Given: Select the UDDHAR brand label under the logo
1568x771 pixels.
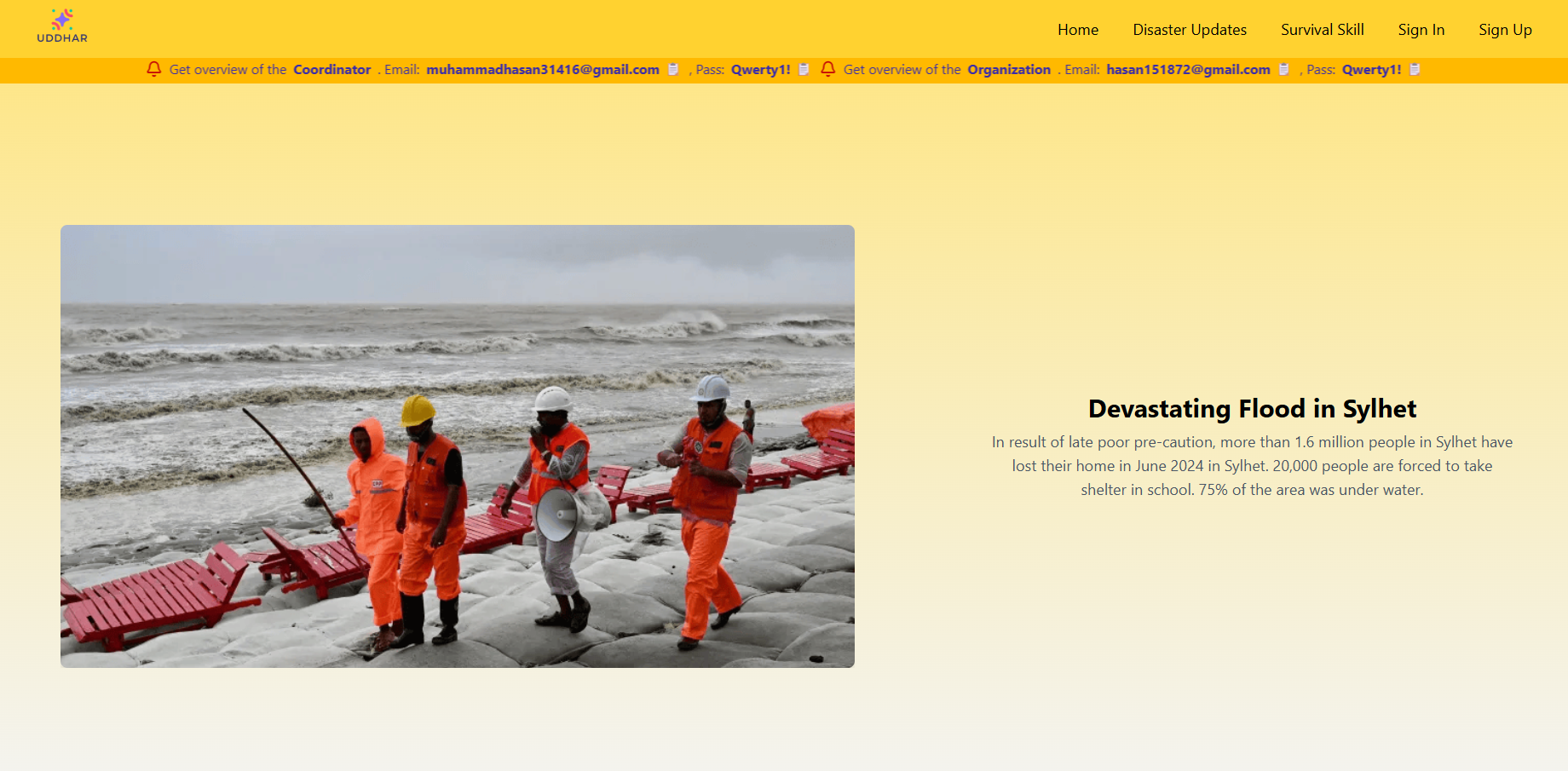Looking at the screenshot, I should (61, 38).
